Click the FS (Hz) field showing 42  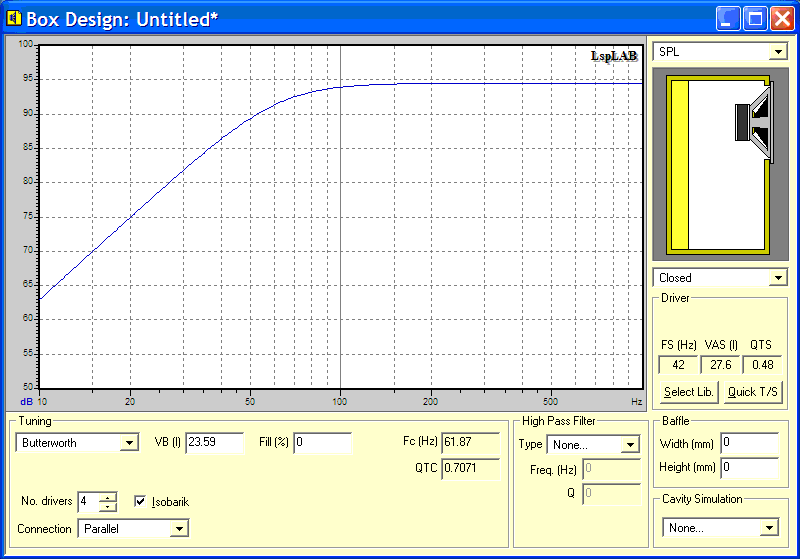click(x=678, y=365)
